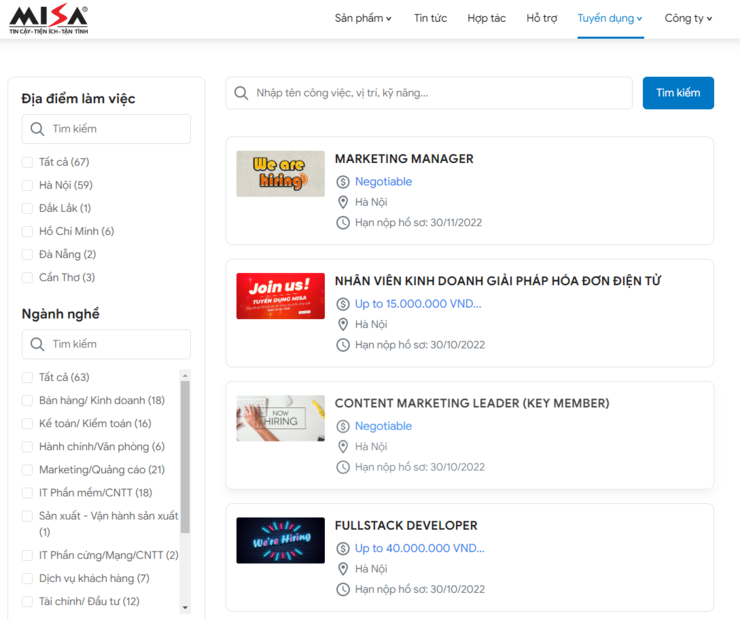Check Hành chính/Văn phòng (6) filter

(27, 447)
